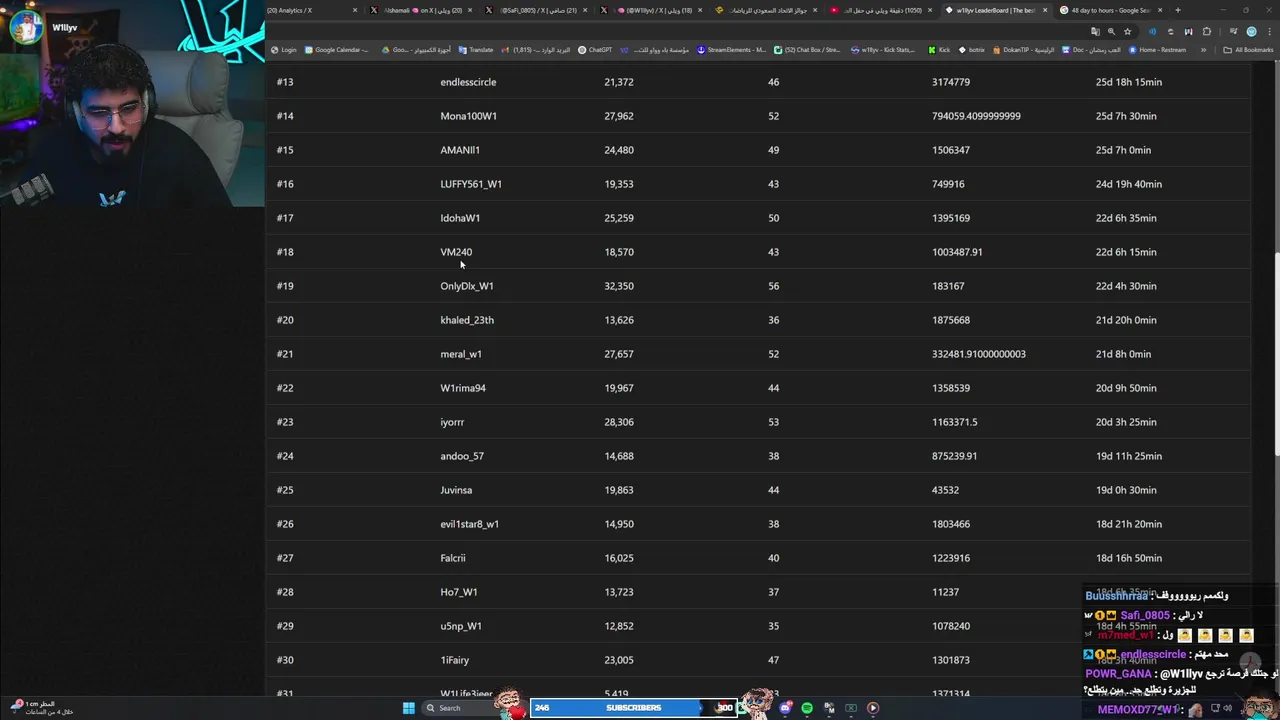The width and height of the screenshot is (1280, 720).
Task: Open the Windows Start menu
Action: 408,708
